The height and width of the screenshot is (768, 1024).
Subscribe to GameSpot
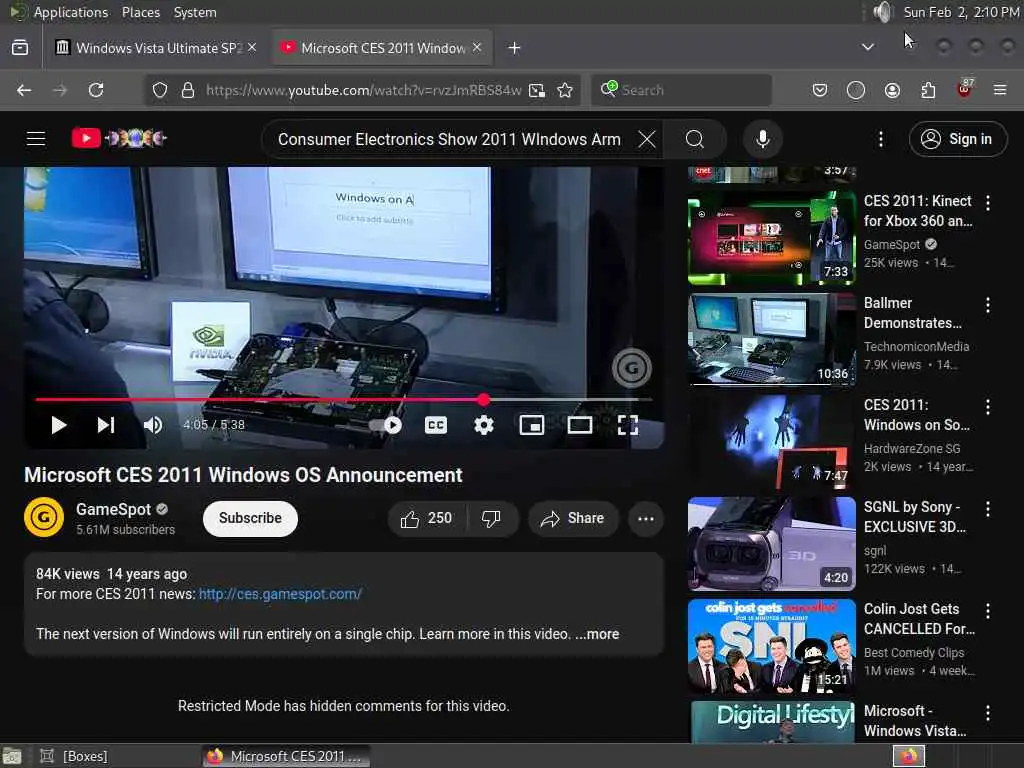pyautogui.click(x=250, y=519)
